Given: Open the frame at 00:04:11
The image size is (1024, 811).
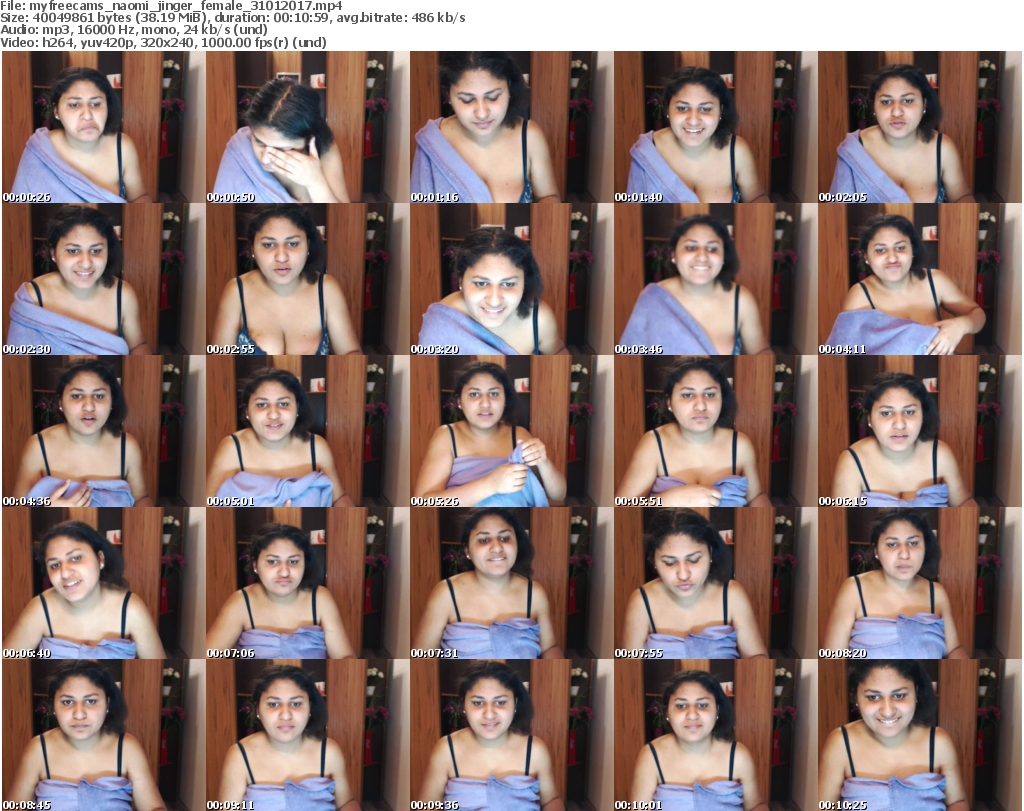Looking at the screenshot, I should tap(919, 279).
